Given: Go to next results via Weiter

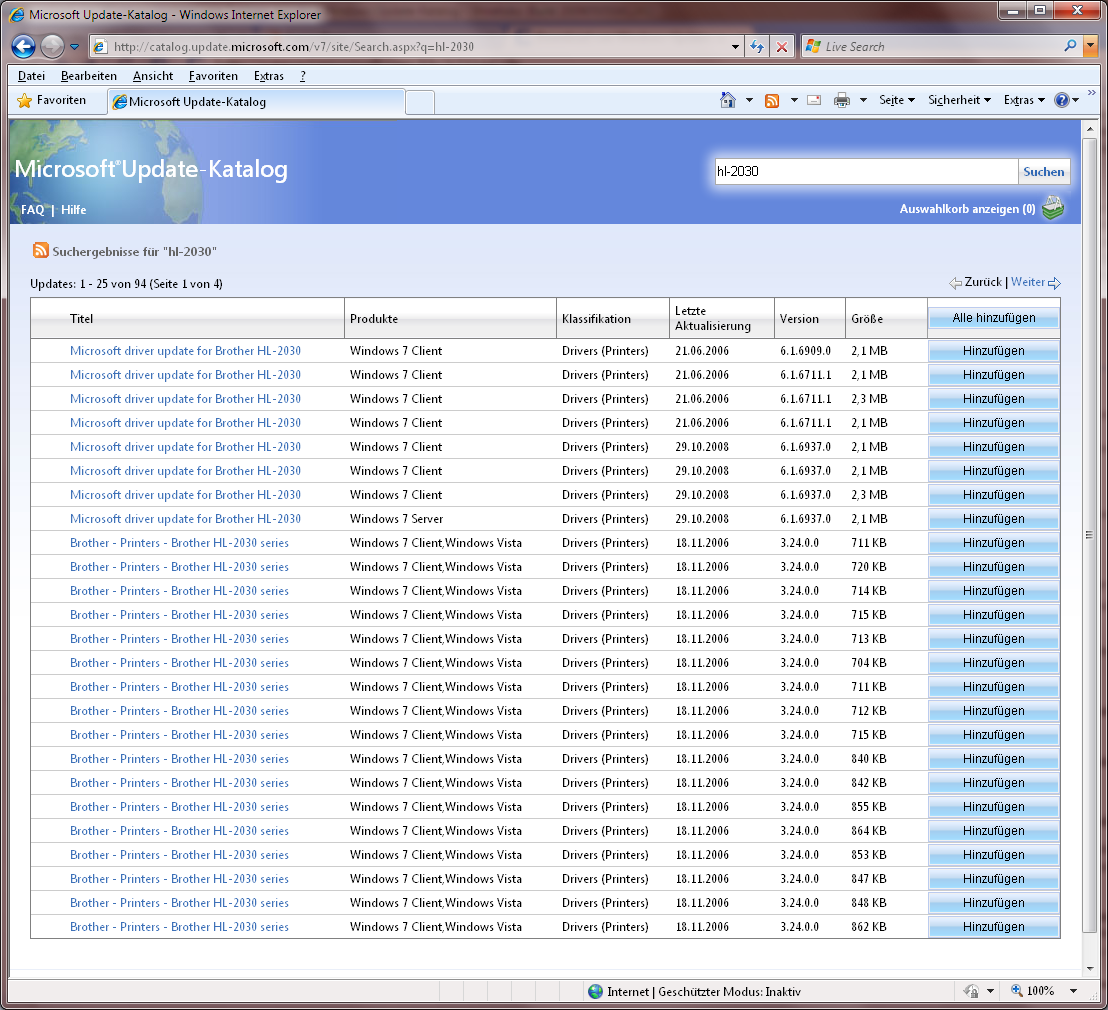Looking at the screenshot, I should tap(1027, 282).
